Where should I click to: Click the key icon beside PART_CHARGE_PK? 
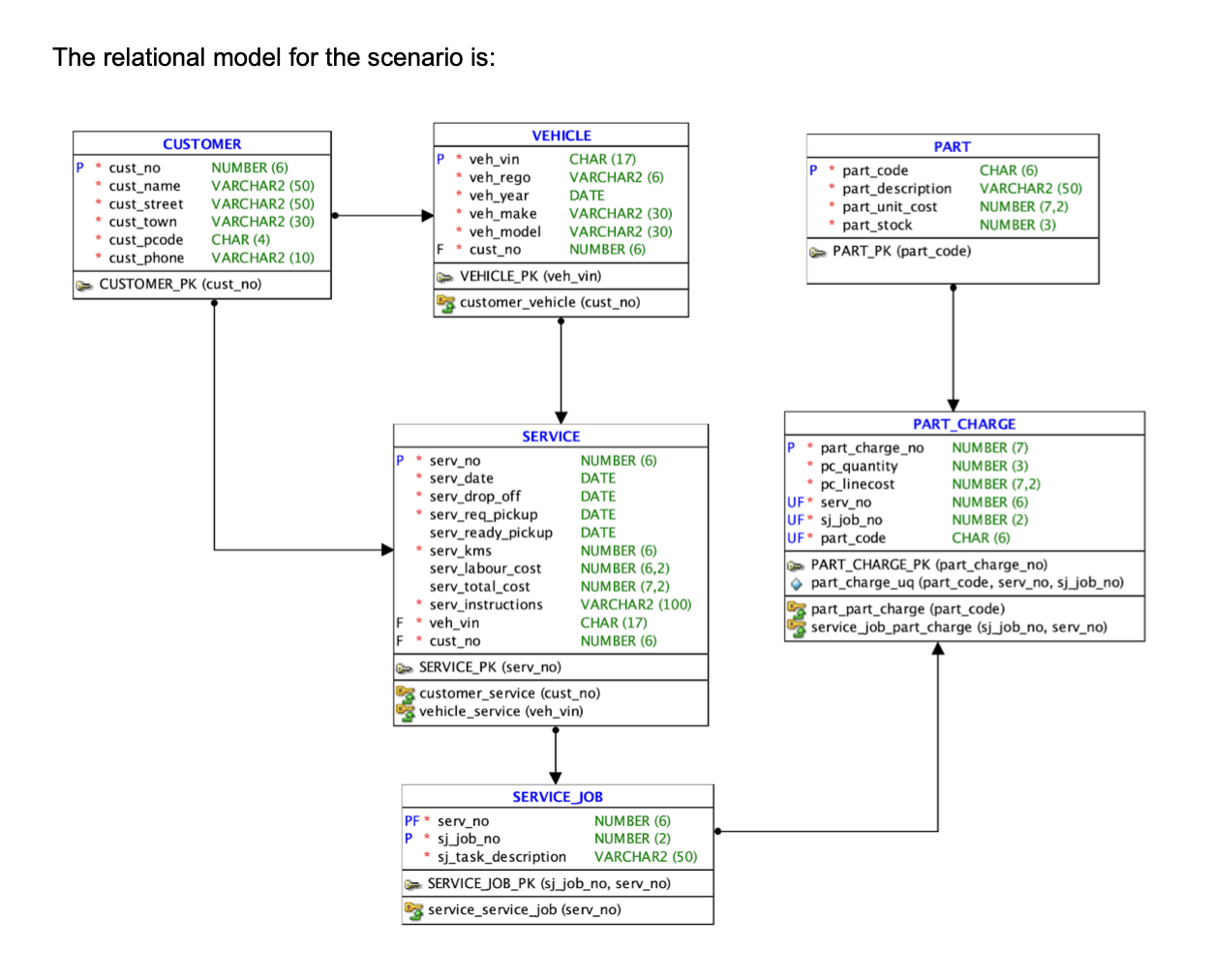tap(796, 566)
